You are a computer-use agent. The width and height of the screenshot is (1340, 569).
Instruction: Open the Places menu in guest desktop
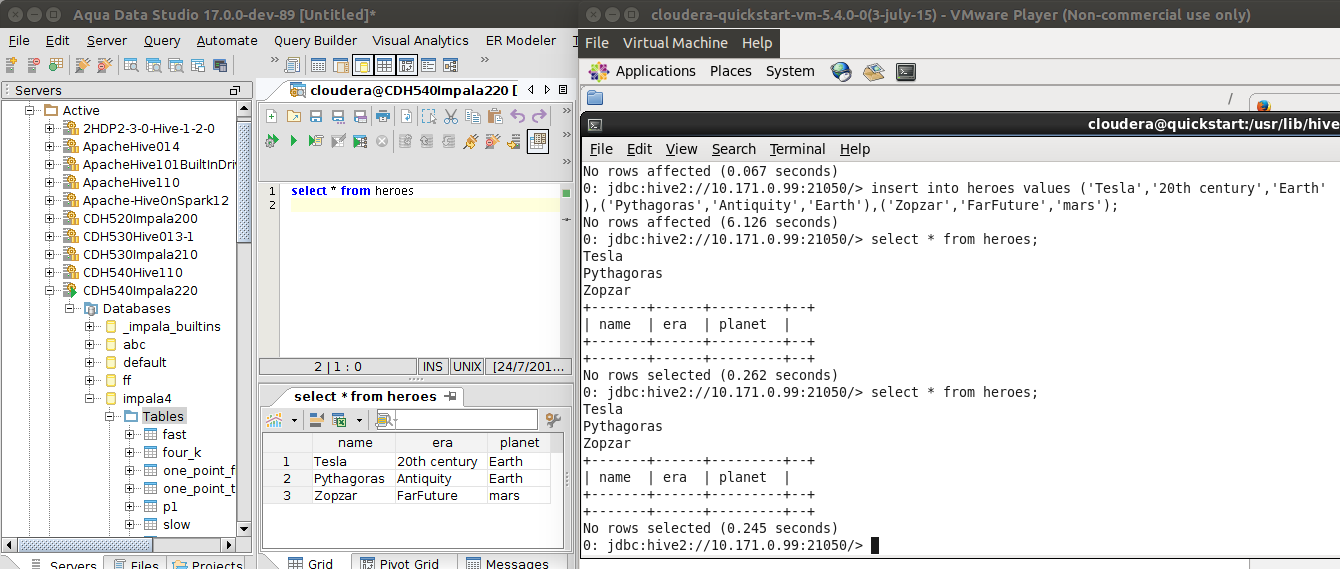731,71
